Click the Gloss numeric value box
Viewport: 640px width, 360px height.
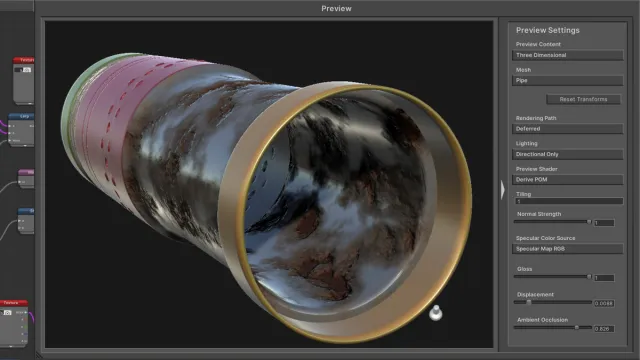pos(604,278)
